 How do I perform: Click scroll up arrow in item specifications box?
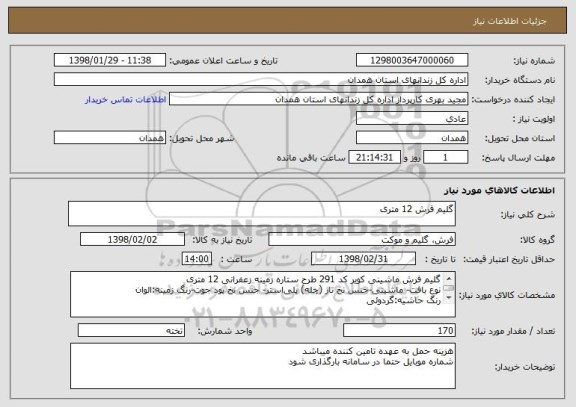coord(449,278)
